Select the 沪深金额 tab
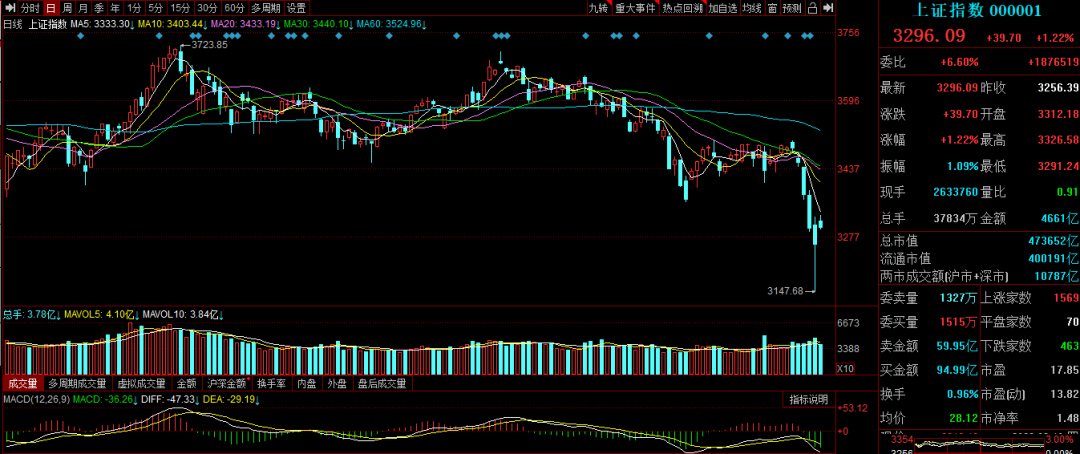 coord(226,383)
